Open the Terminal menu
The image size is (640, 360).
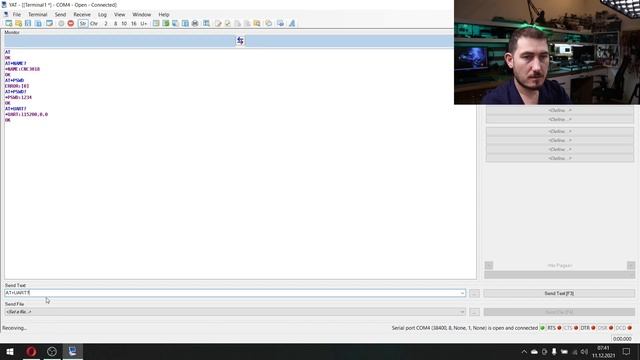click(x=38, y=14)
